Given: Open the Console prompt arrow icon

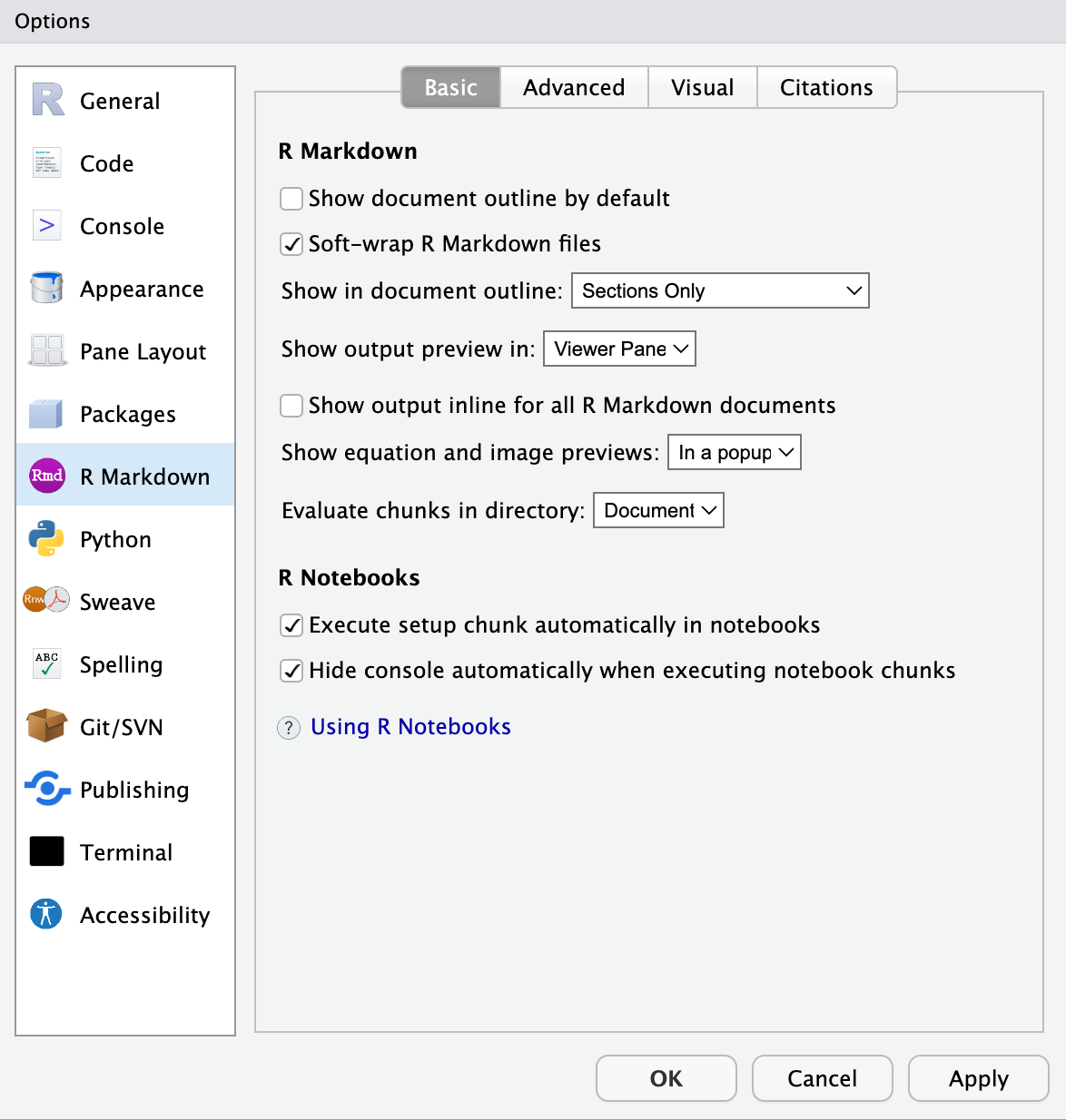Looking at the screenshot, I should [x=46, y=225].
